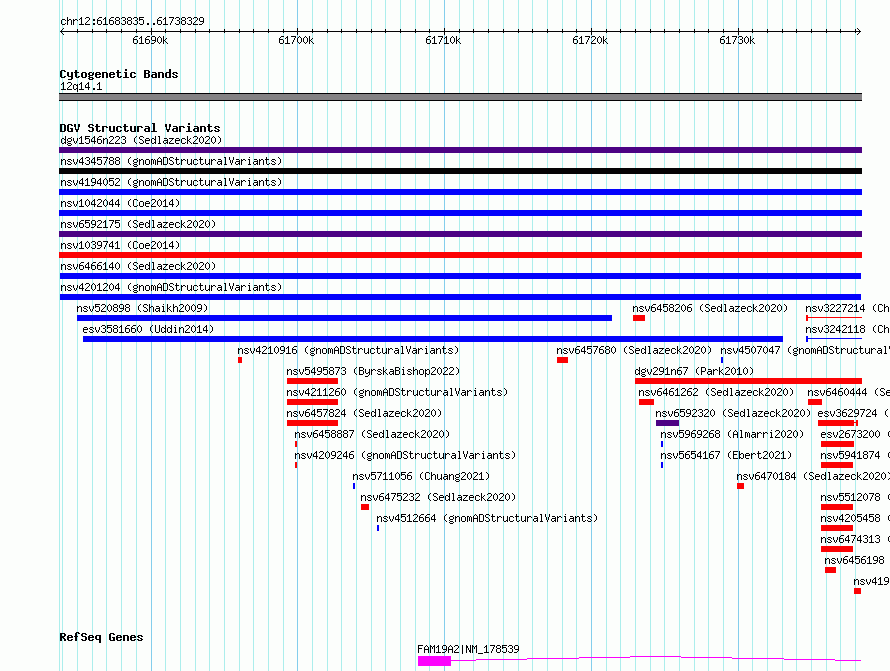This screenshot has width=890, height=671.
Task: Click the red bar under nsv5495873
Action: (x=312, y=381)
